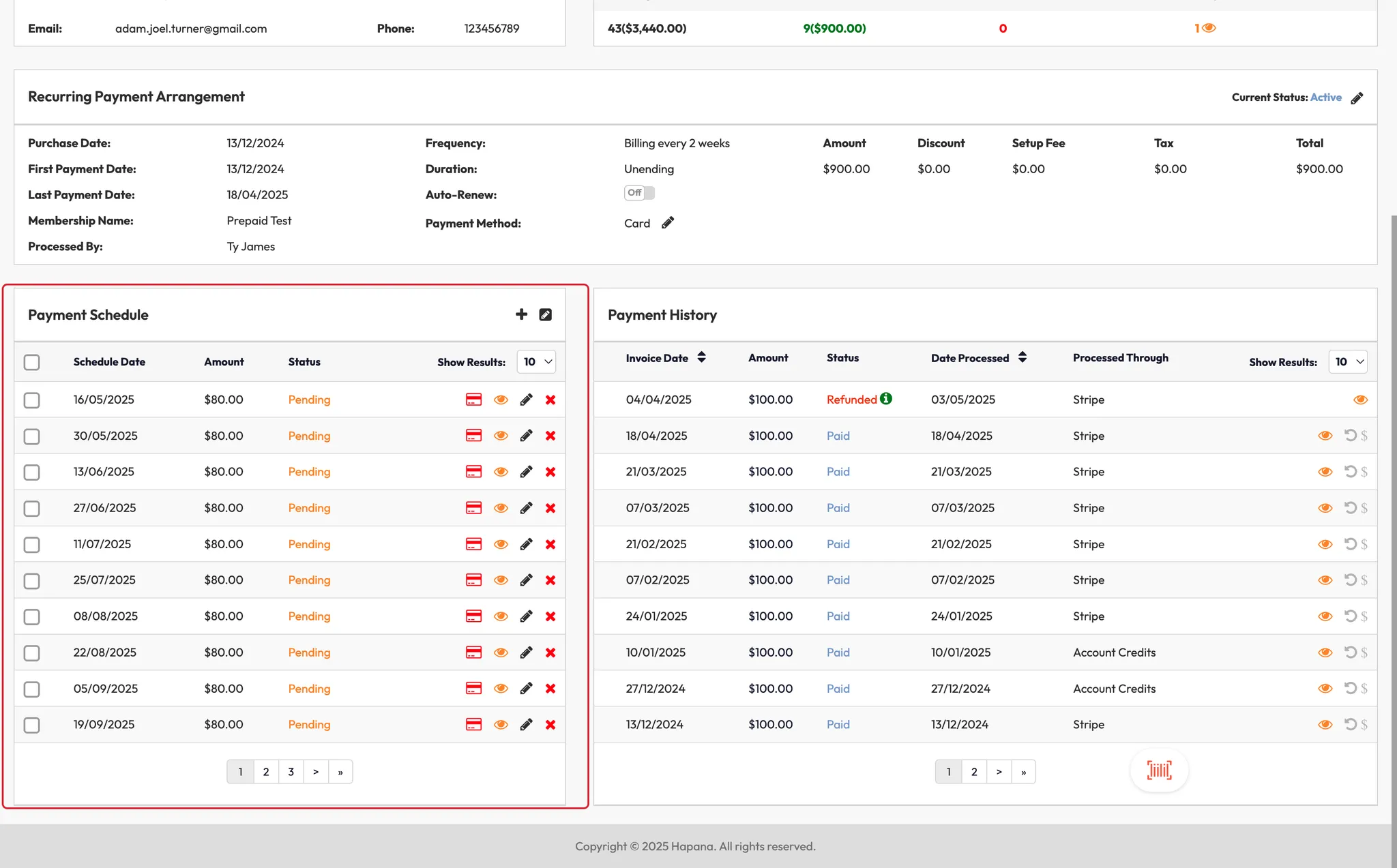1397x868 pixels.
Task: Check the 27/06/2025 schedule row checkbox
Action: 32,509
